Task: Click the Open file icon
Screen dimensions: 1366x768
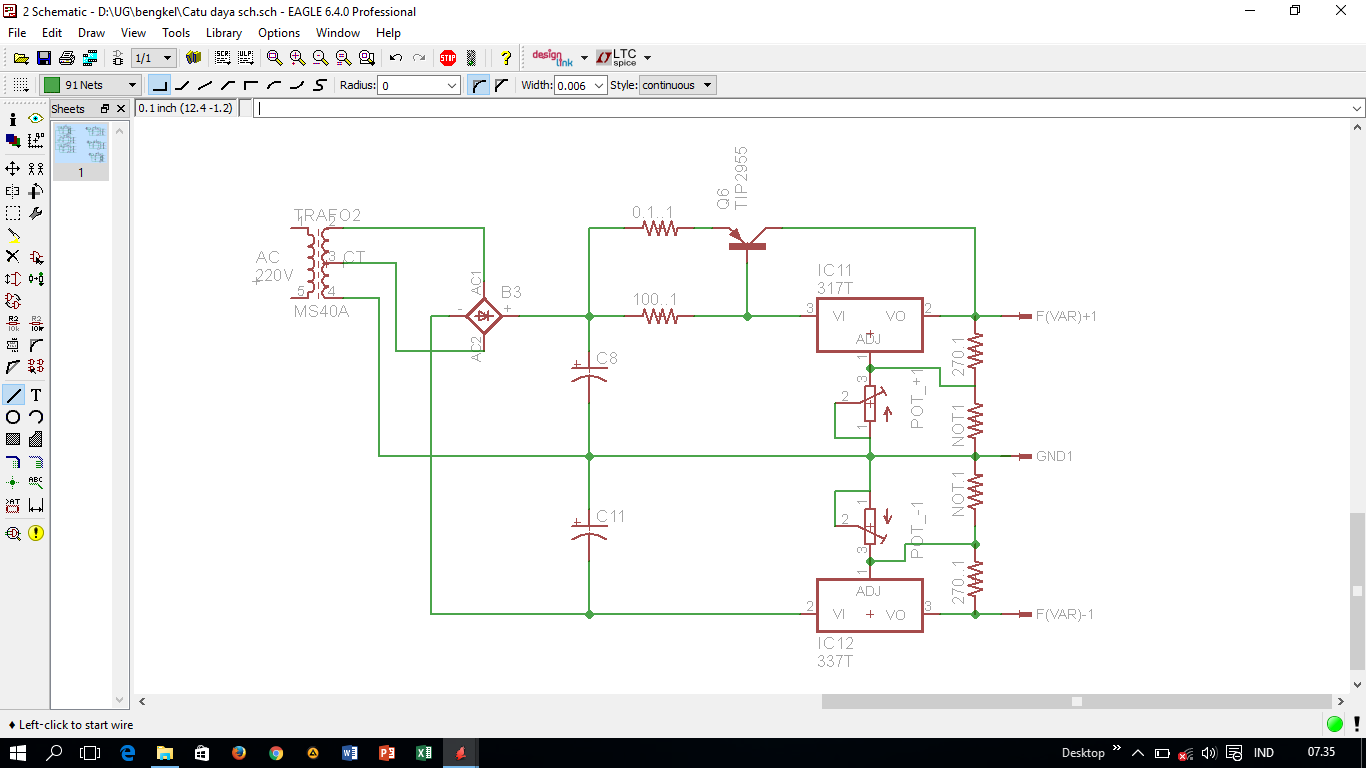Action: pos(21,58)
